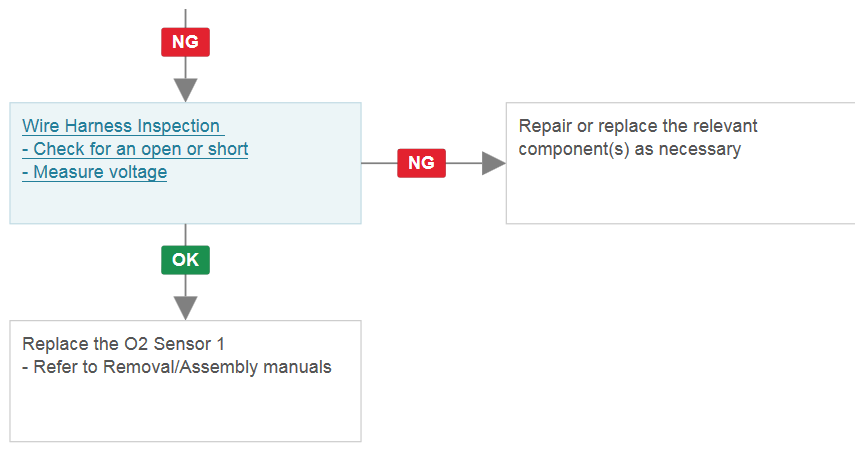Click the red NG badge above Wire Harness box
864x452 pixels.
coord(185,42)
